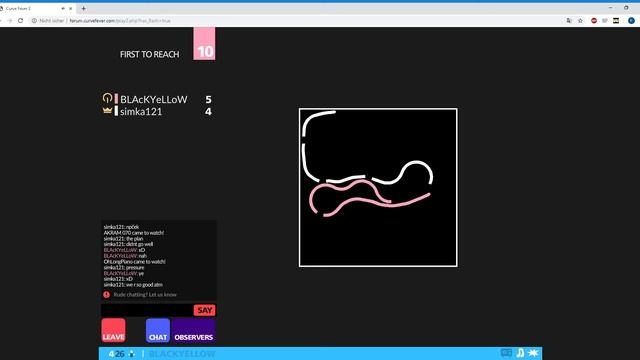The width and height of the screenshot is (640, 360).
Task: Click the pink color swatch beside BLAcKYeLLoW
Action: tap(116, 99)
